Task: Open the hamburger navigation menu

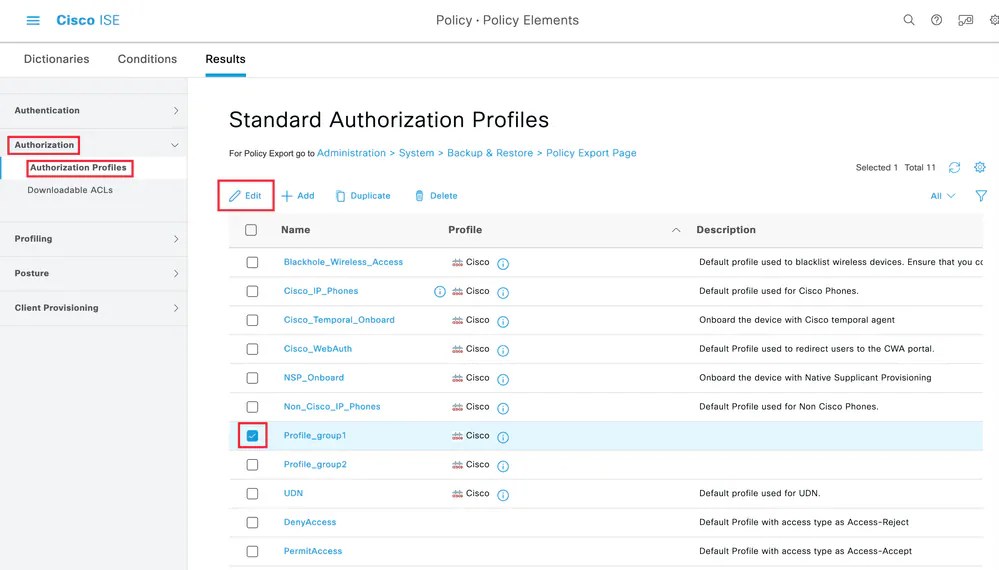Action: [33, 20]
